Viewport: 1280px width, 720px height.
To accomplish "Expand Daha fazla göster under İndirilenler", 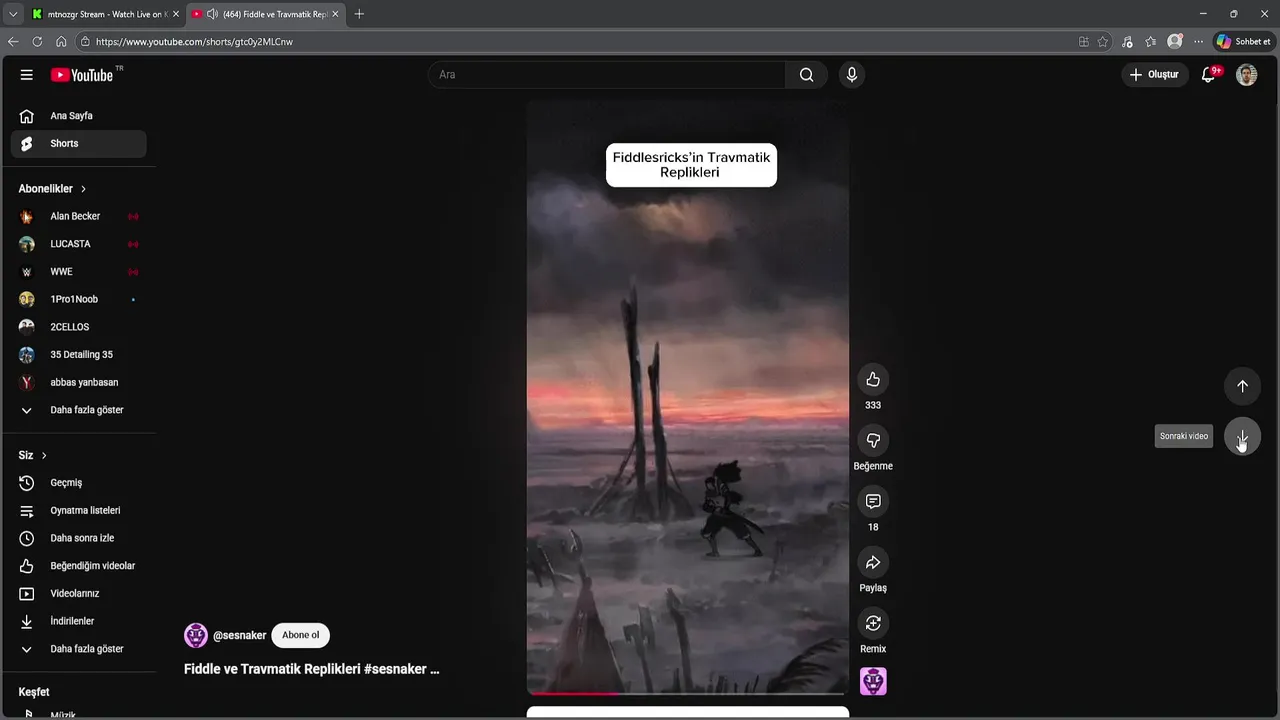I will [x=79, y=649].
